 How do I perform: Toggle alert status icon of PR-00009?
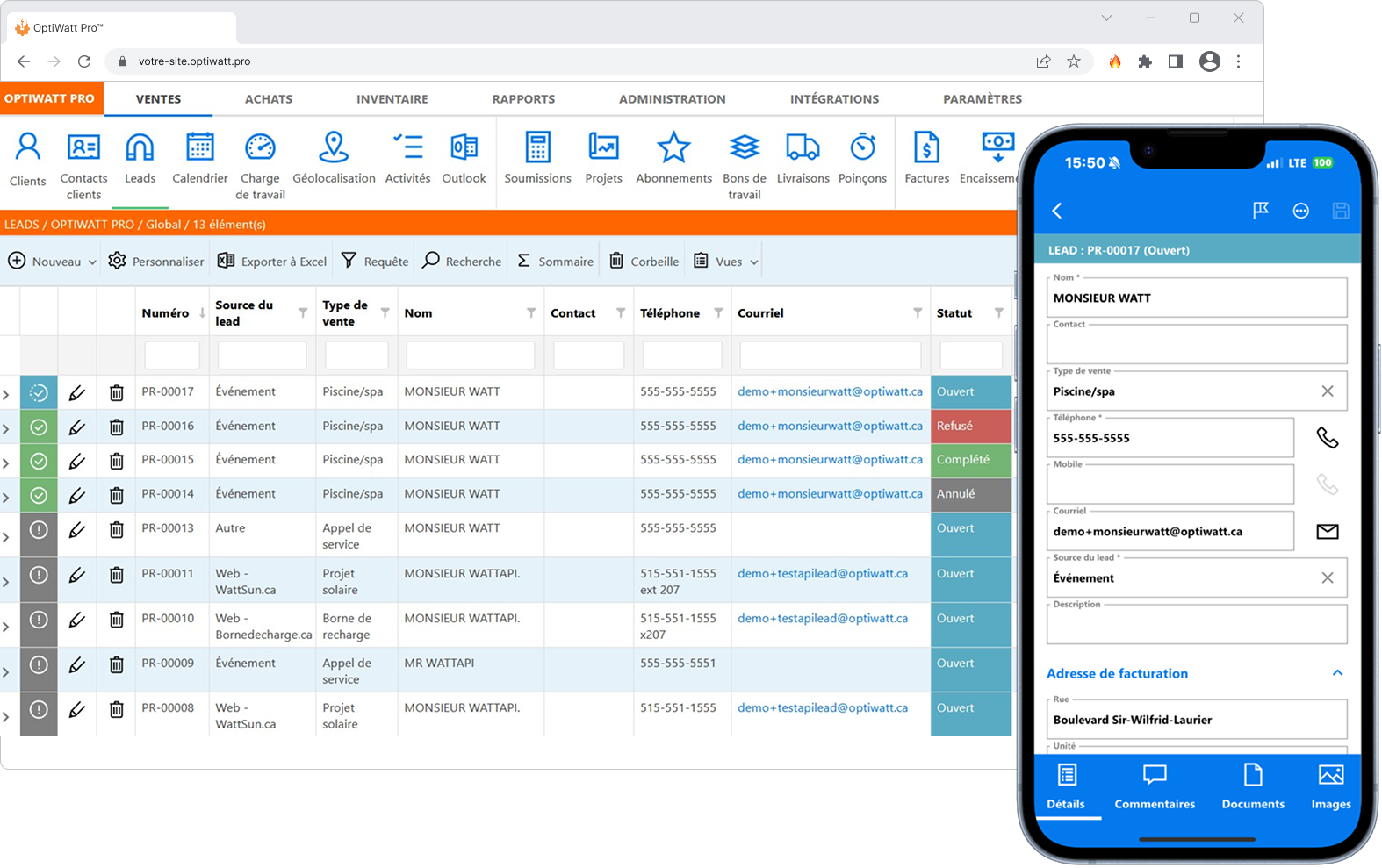[x=39, y=664]
